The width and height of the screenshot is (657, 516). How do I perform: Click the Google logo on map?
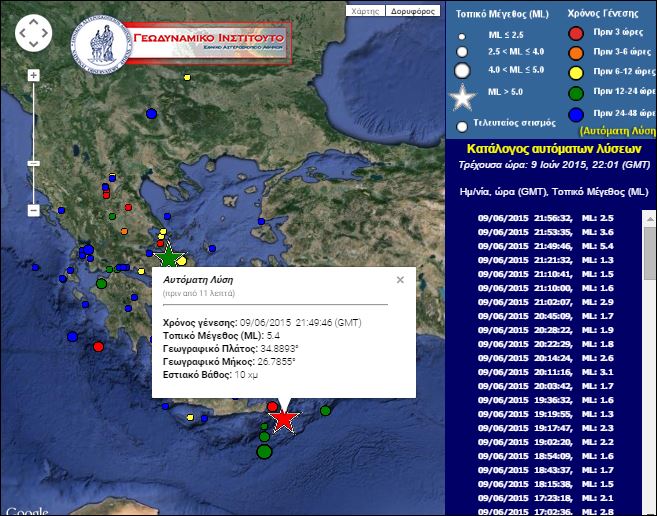pyautogui.click(x=27, y=511)
